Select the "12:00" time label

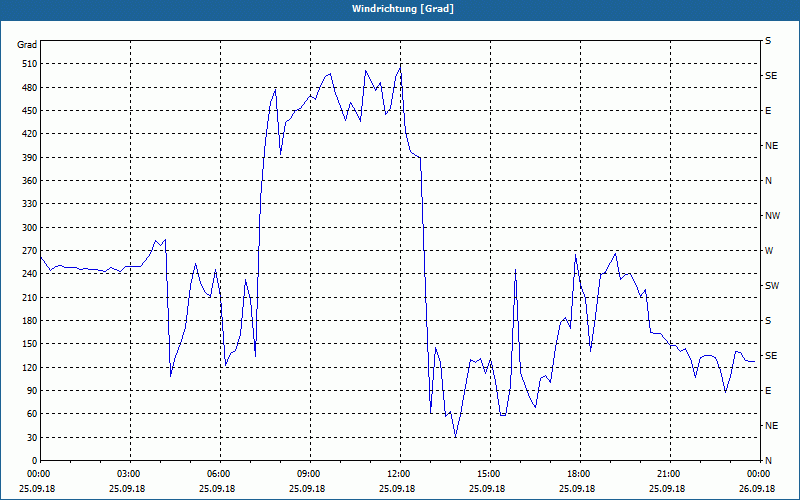tap(397, 474)
